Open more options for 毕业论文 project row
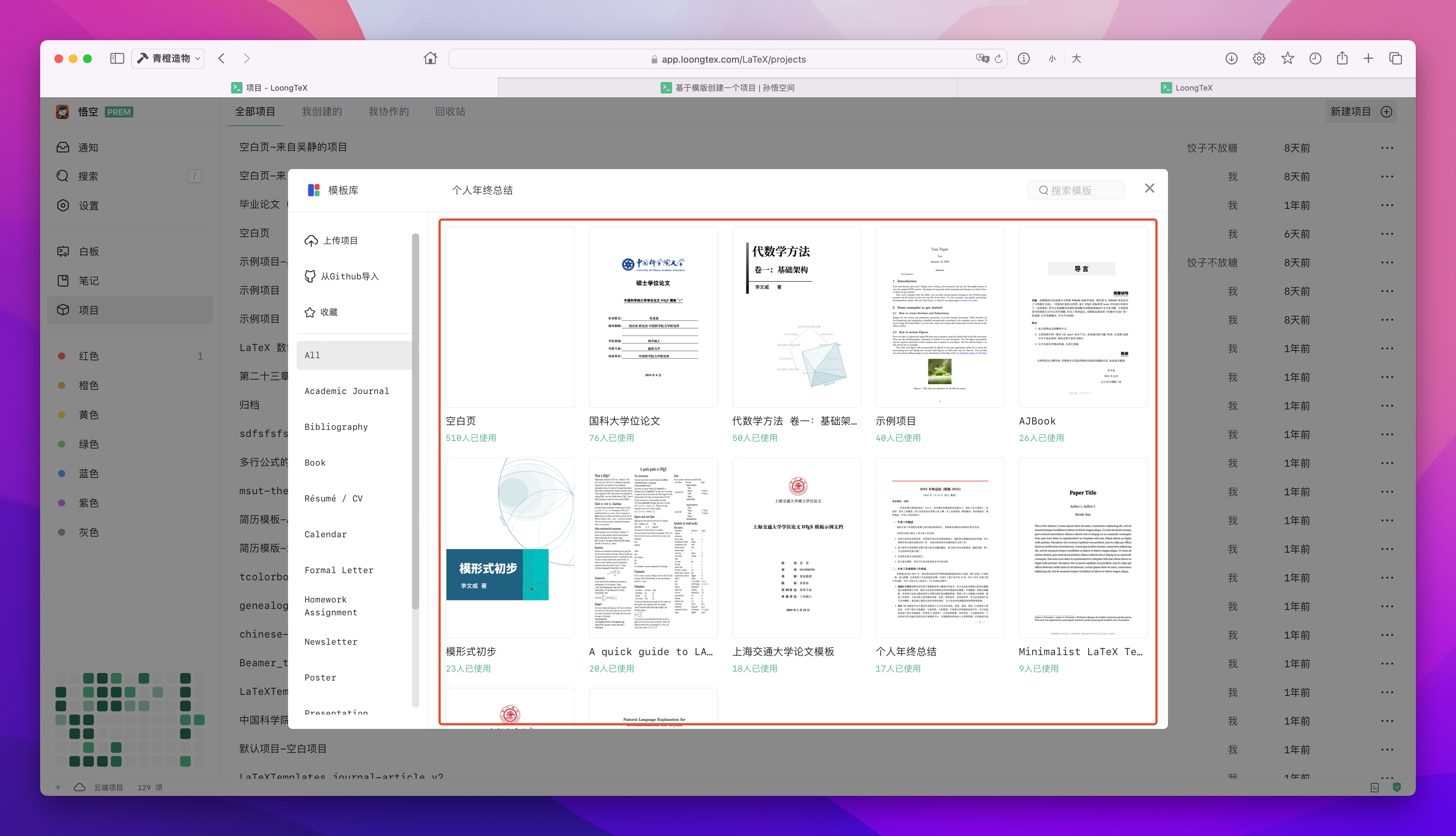Screen dimensions: 1456x836 point(1387,206)
